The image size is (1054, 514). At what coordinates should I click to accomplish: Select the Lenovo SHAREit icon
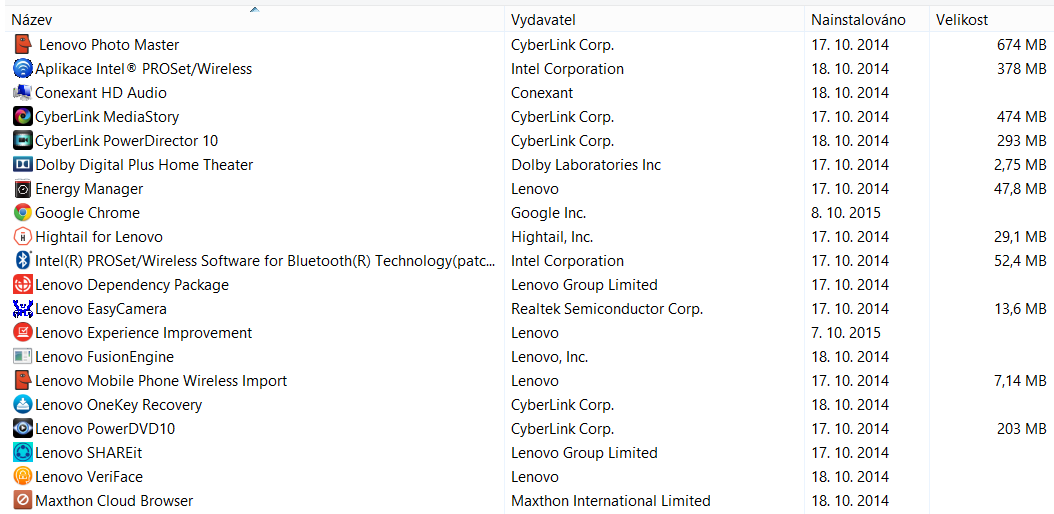(23, 452)
